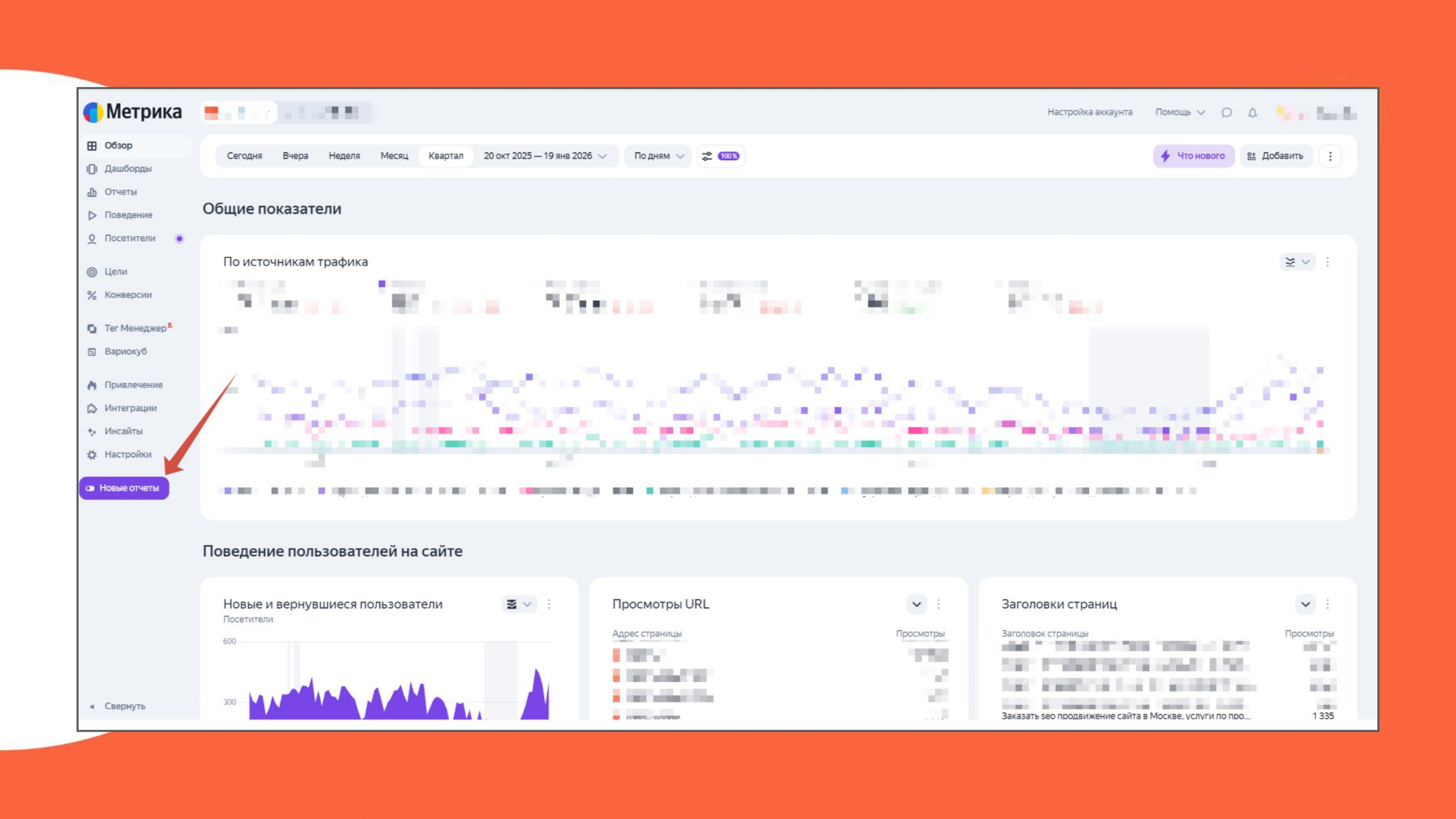The image size is (1456, 819).
Task: Click the Что нового button
Action: point(1193,156)
